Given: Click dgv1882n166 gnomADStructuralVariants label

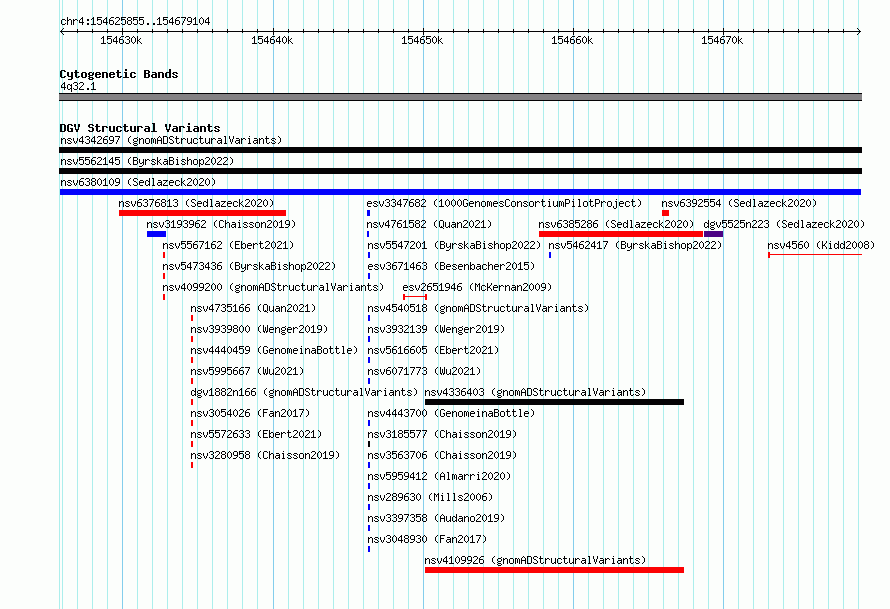Looking at the screenshot, I should (x=304, y=392).
